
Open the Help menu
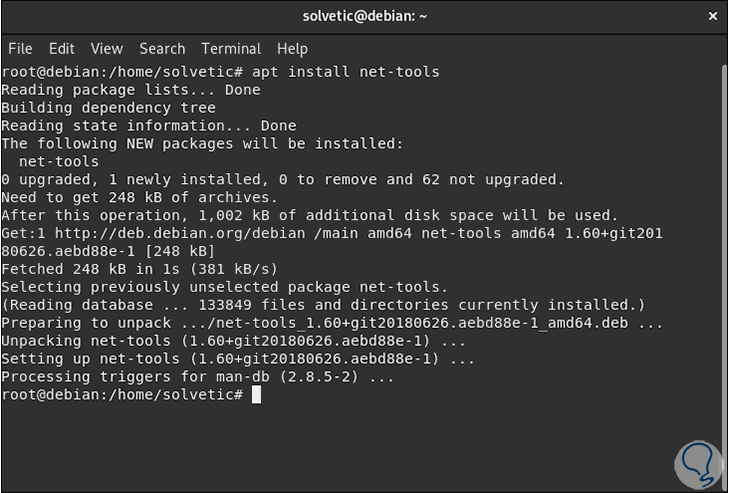[292, 48]
